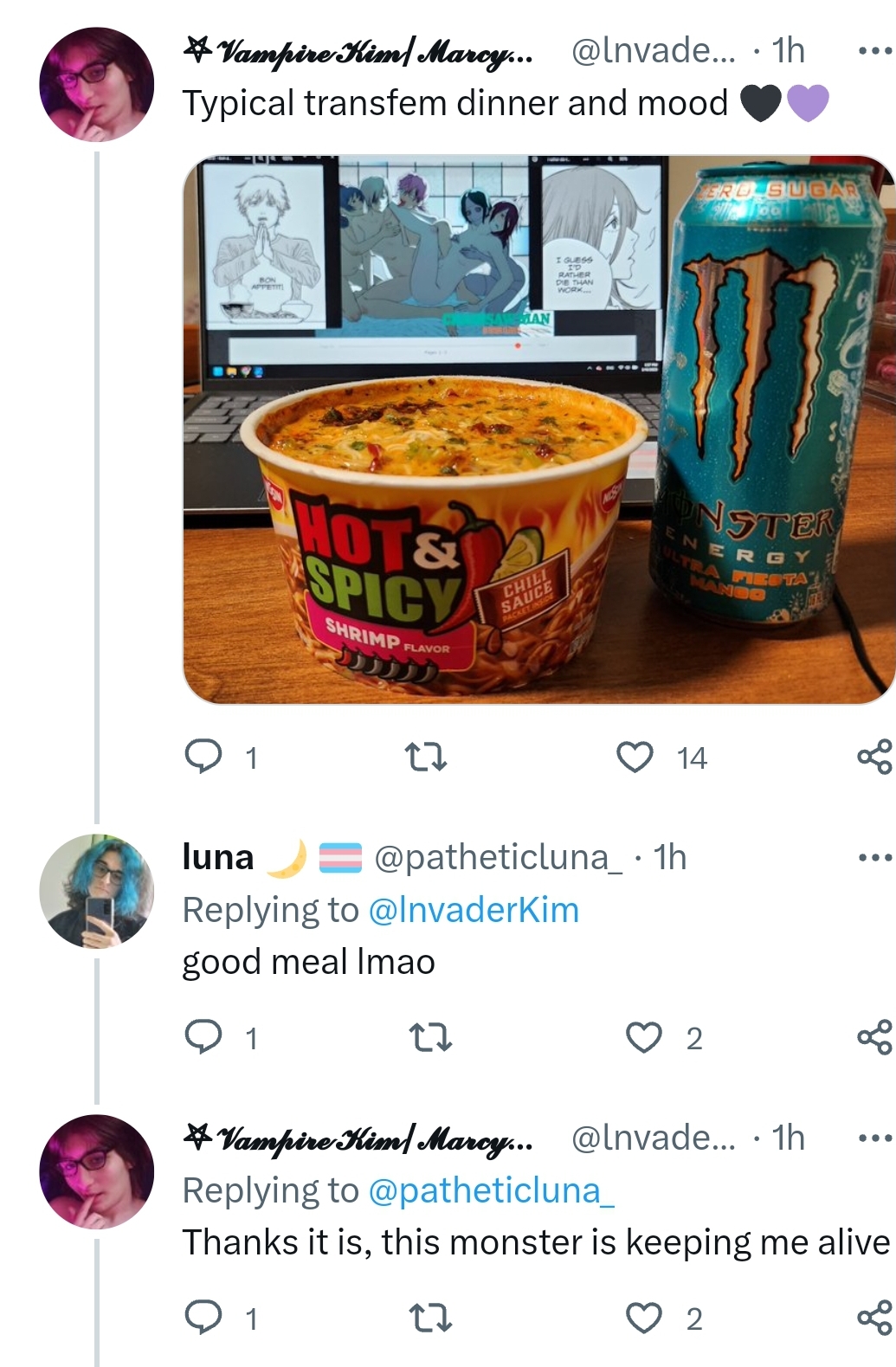View the ramen and Monster photo
Viewport: 896px width, 1367px height.
click(538, 429)
